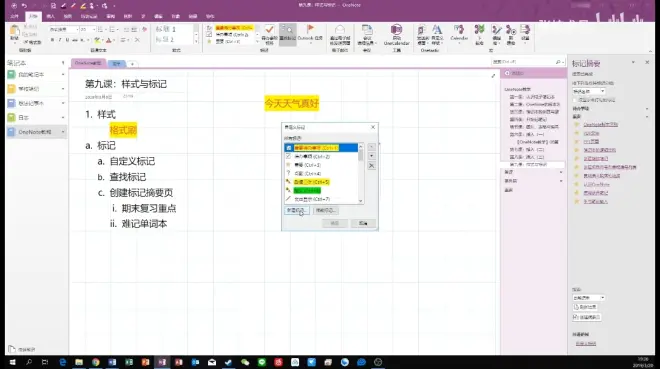Select the green highlighted tag row

click(x=322, y=191)
